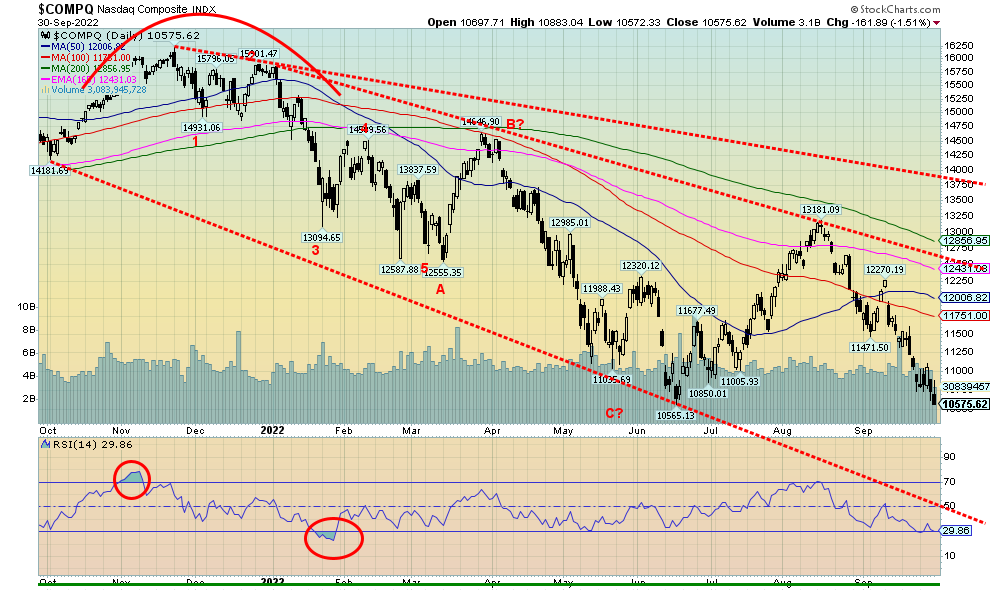Screen dimensions: 990x591
Task: Click the candlestick icon beside $COMPQ (Daily)
Action: (43, 34)
